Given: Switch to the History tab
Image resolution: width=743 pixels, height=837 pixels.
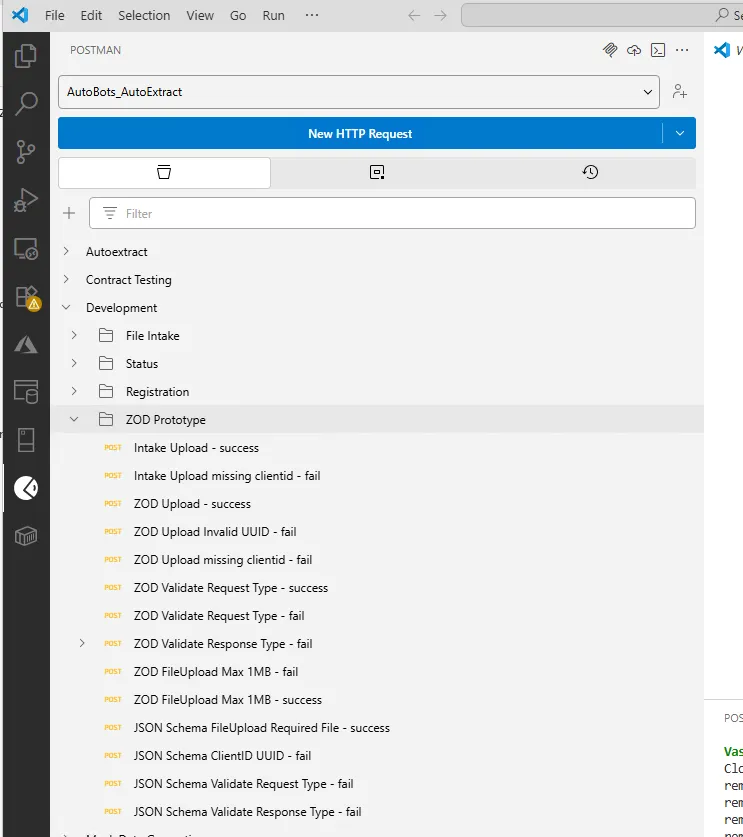Looking at the screenshot, I should pos(590,172).
